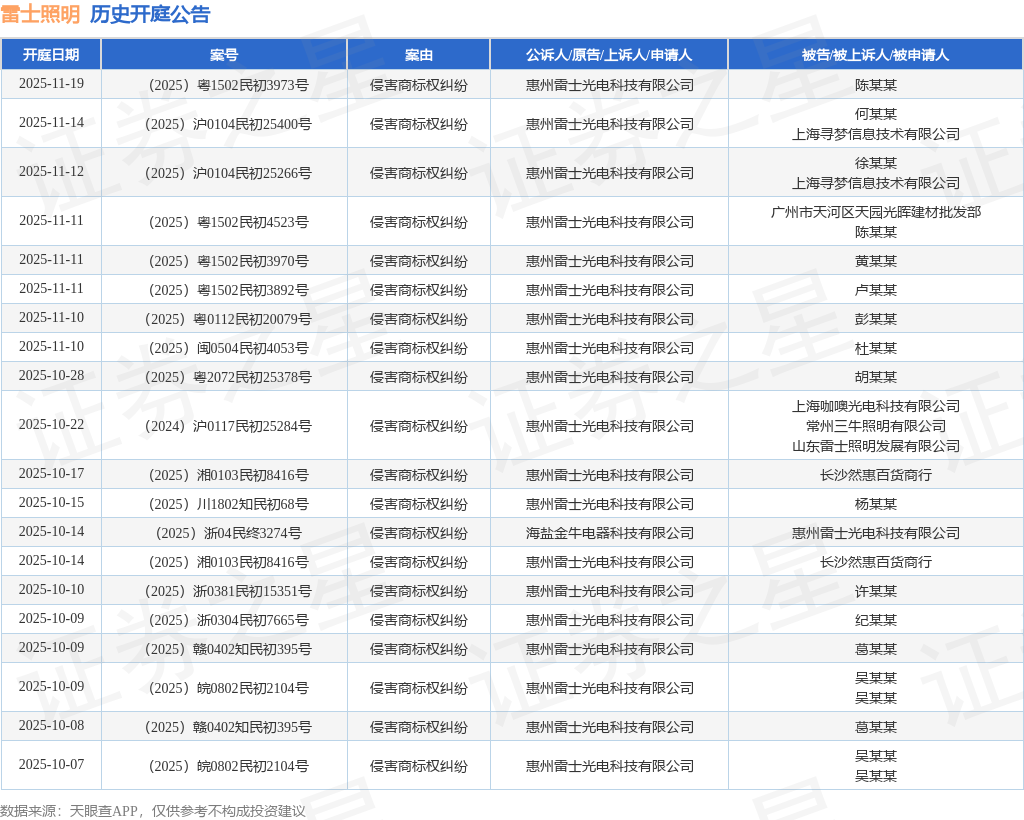Select case number 浙0304民初7665号
The width and height of the screenshot is (1024, 820).
tap(229, 620)
